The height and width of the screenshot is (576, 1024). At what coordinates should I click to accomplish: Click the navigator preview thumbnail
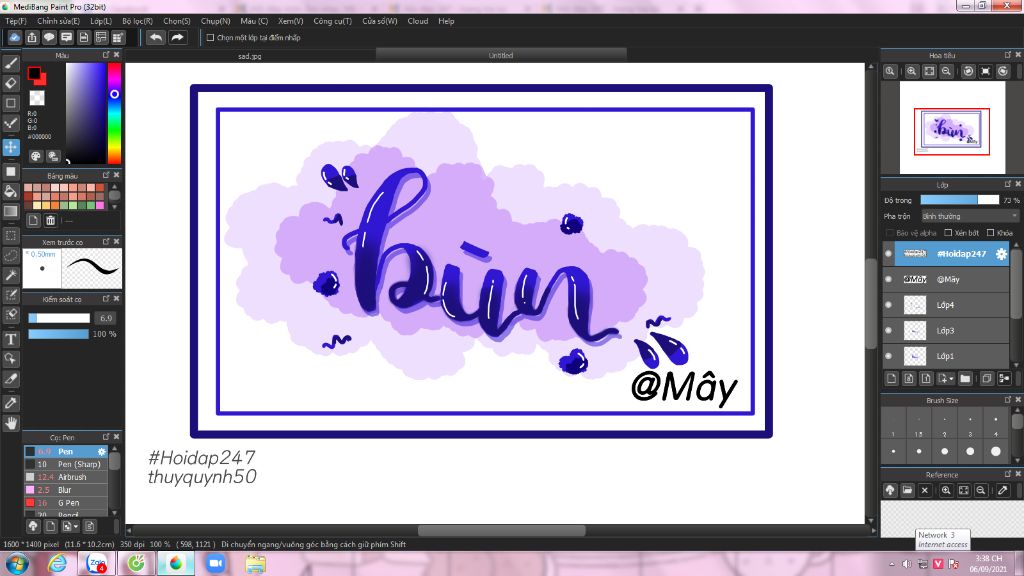952,129
